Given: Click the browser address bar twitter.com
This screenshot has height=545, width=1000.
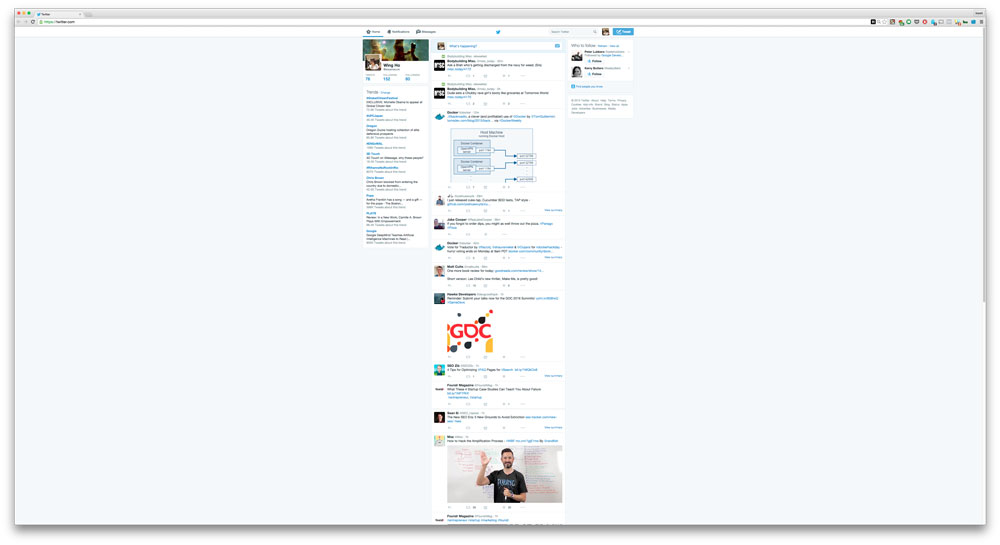Looking at the screenshot, I should 453,22.
